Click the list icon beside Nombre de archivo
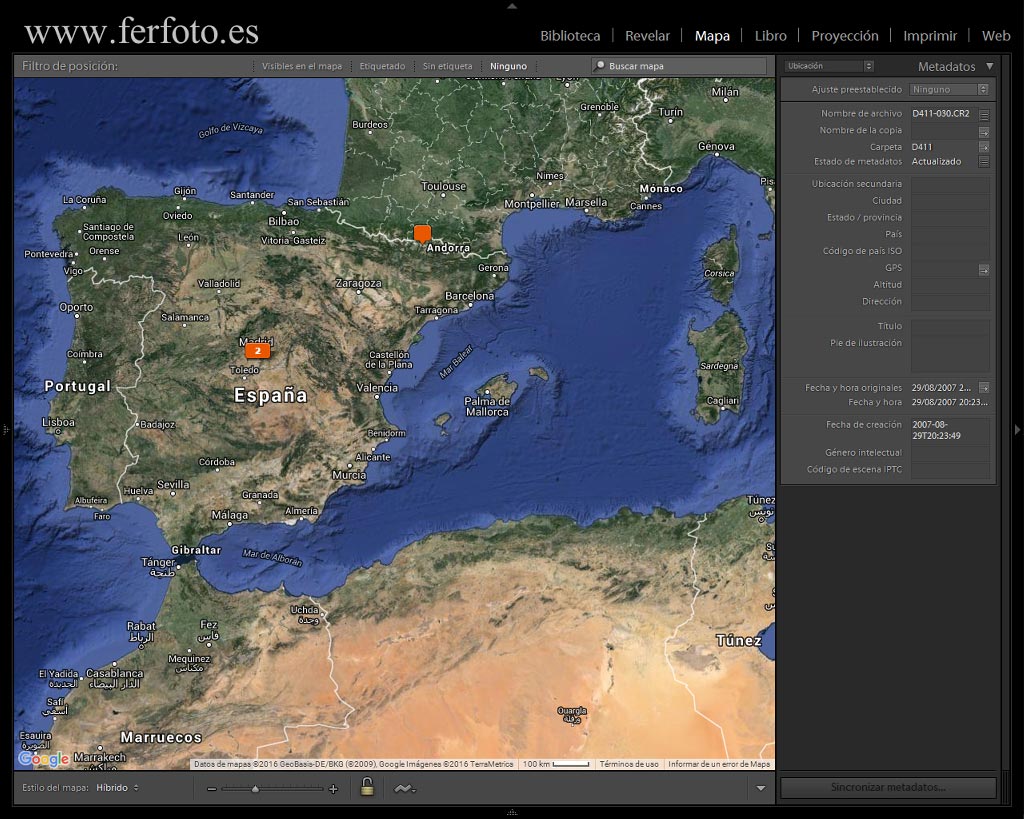This screenshot has height=819, width=1024. pos(984,115)
